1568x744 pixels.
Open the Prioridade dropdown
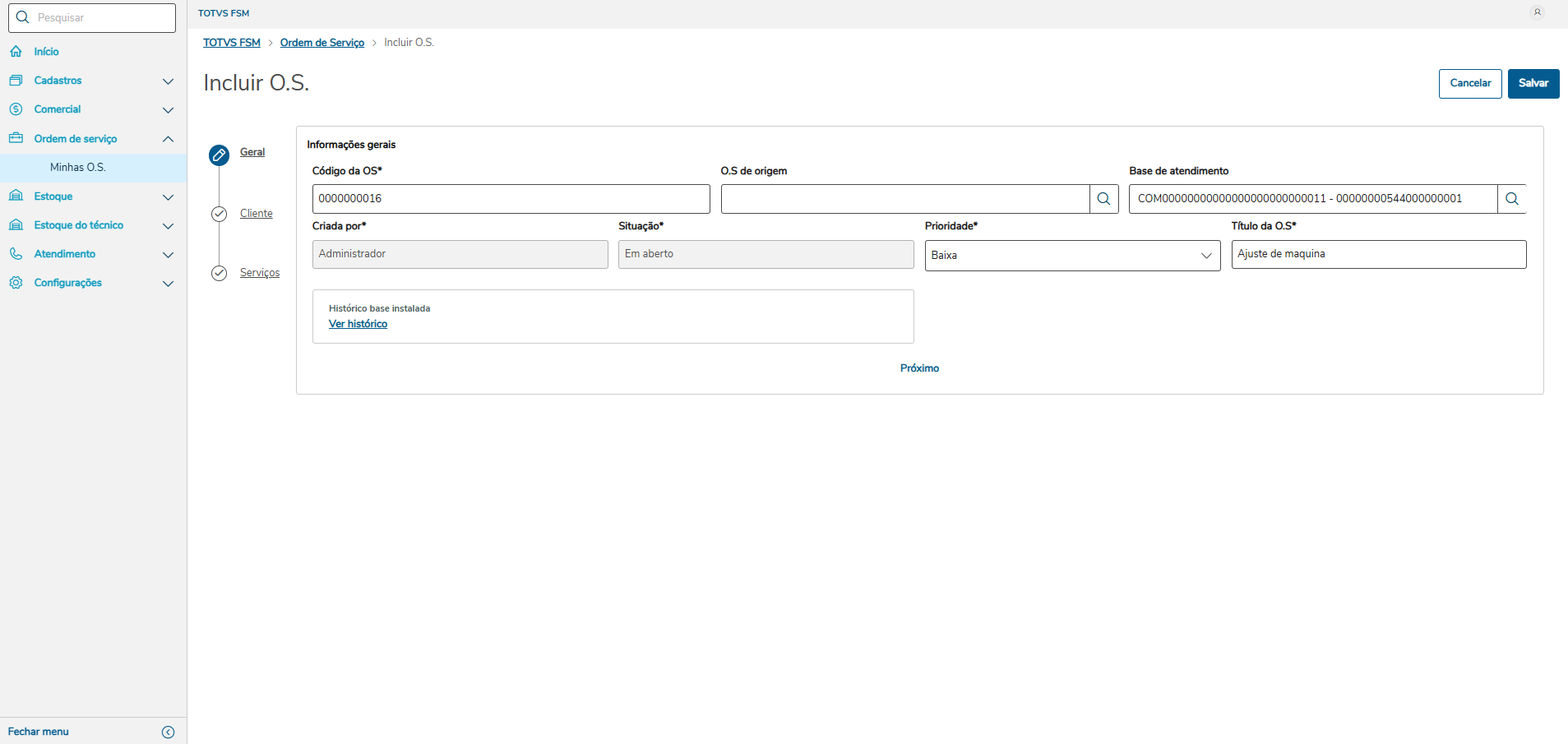[x=1071, y=255]
